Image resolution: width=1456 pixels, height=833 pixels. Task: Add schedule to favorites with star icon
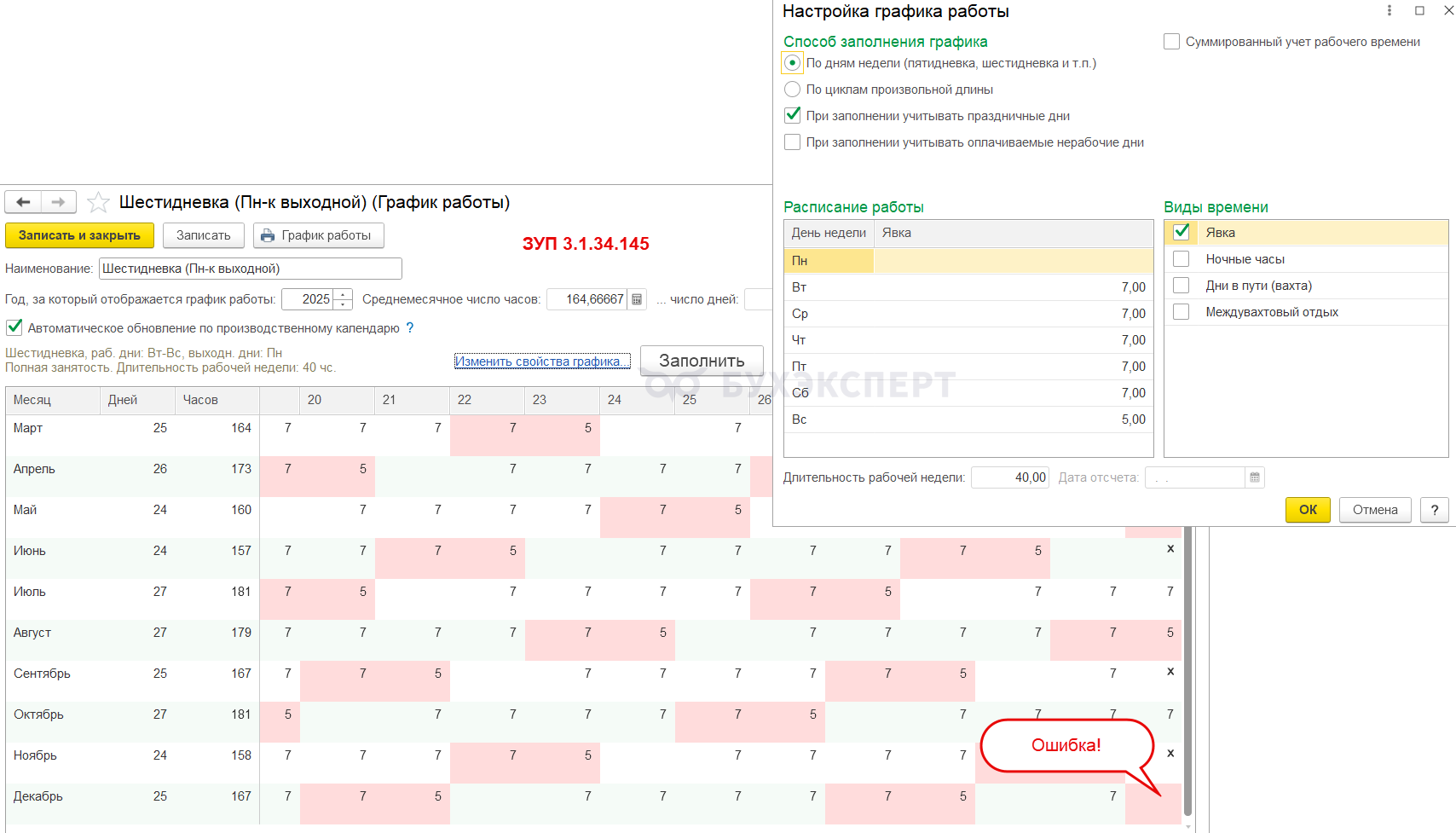click(x=99, y=202)
